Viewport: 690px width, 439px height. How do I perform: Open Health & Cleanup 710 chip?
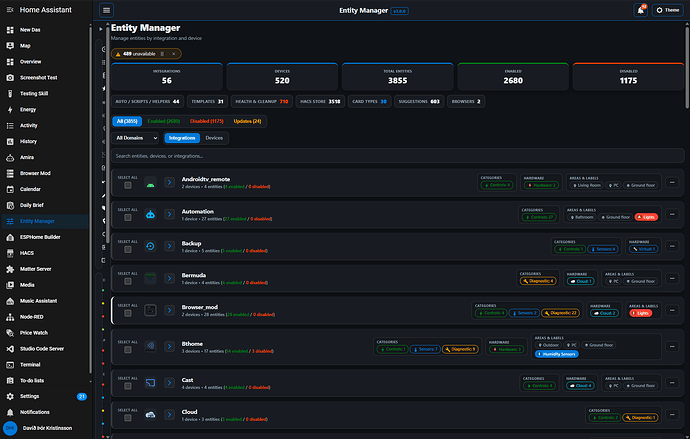(x=261, y=102)
